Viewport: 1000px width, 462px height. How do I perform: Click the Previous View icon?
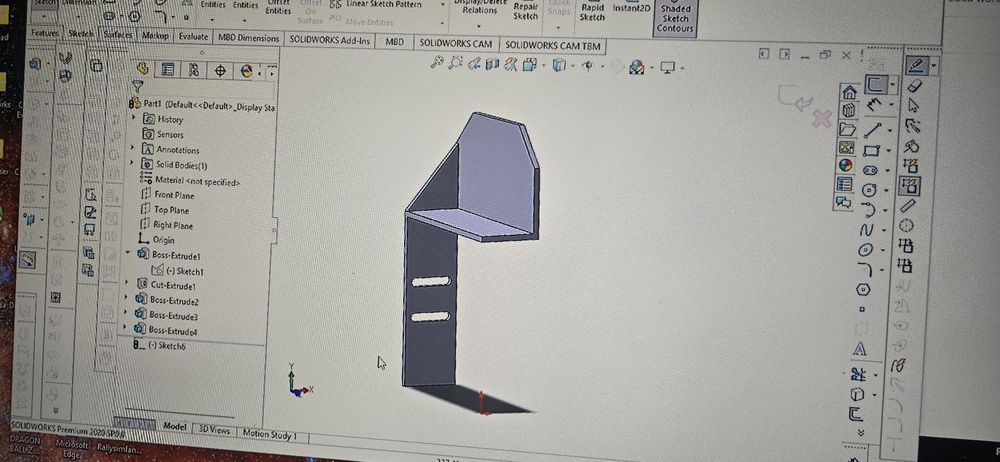pyautogui.click(x=474, y=63)
